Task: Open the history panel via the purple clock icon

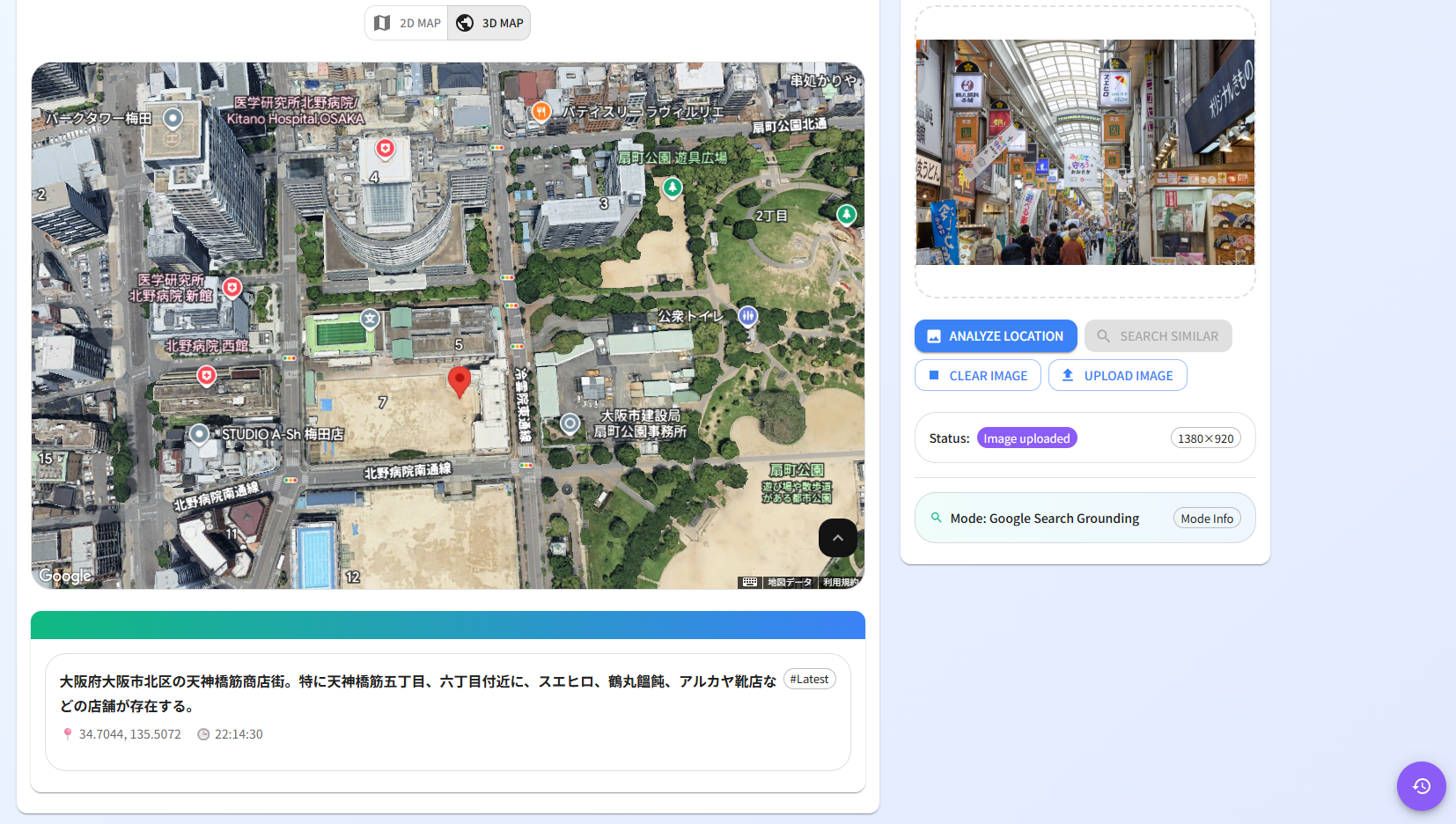Action: (x=1421, y=786)
